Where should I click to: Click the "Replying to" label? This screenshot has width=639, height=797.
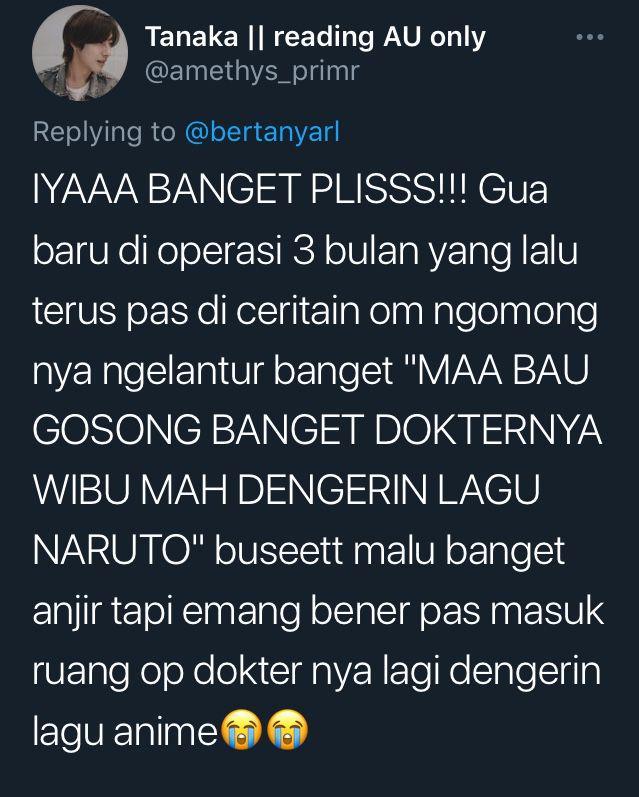104,132
